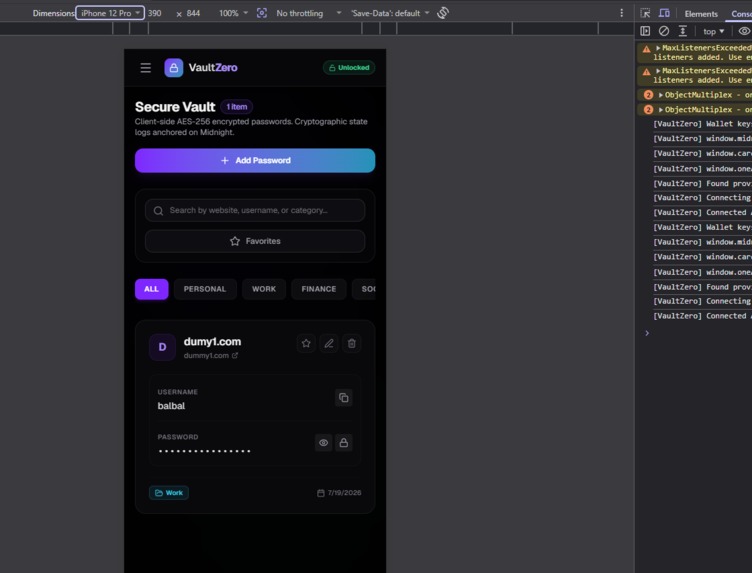Click the width field showing 390

(154, 13)
